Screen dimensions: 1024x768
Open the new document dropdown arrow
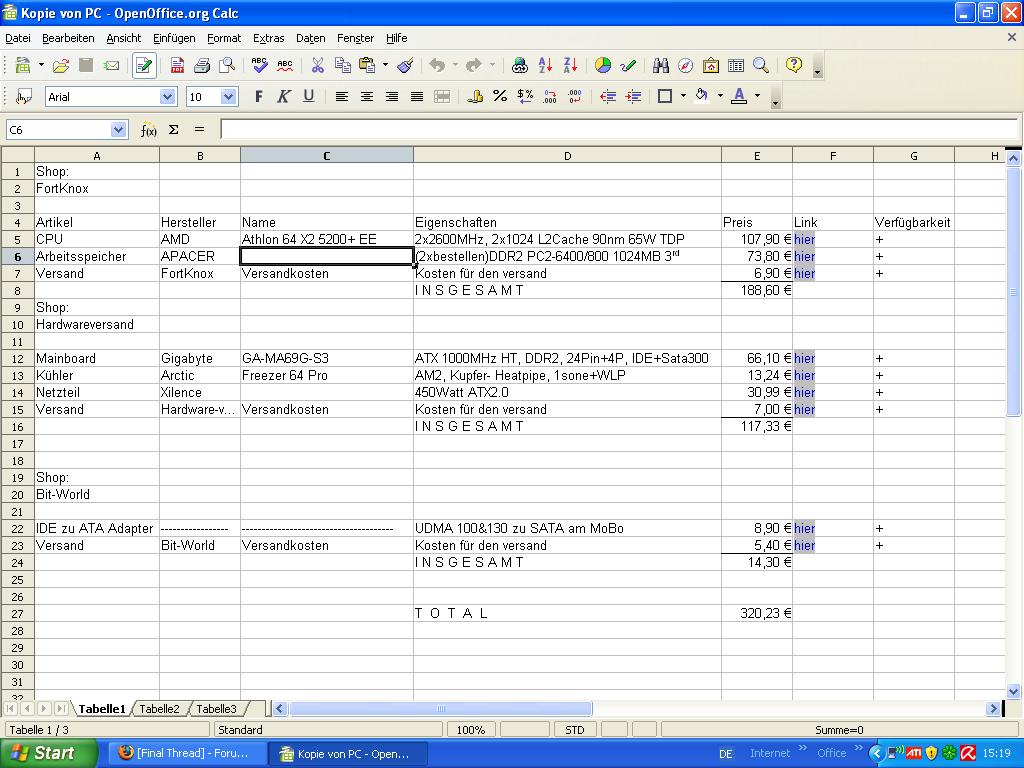pos(41,65)
